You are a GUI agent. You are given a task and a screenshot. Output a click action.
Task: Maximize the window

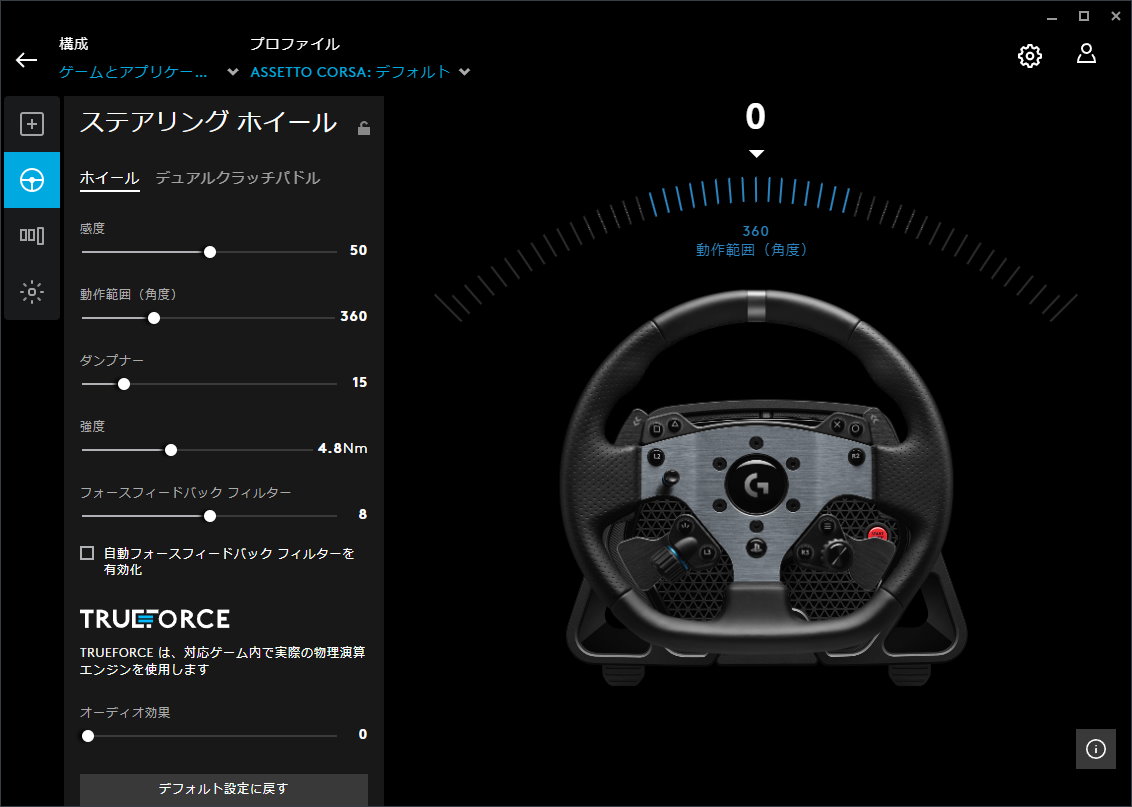pos(1084,17)
